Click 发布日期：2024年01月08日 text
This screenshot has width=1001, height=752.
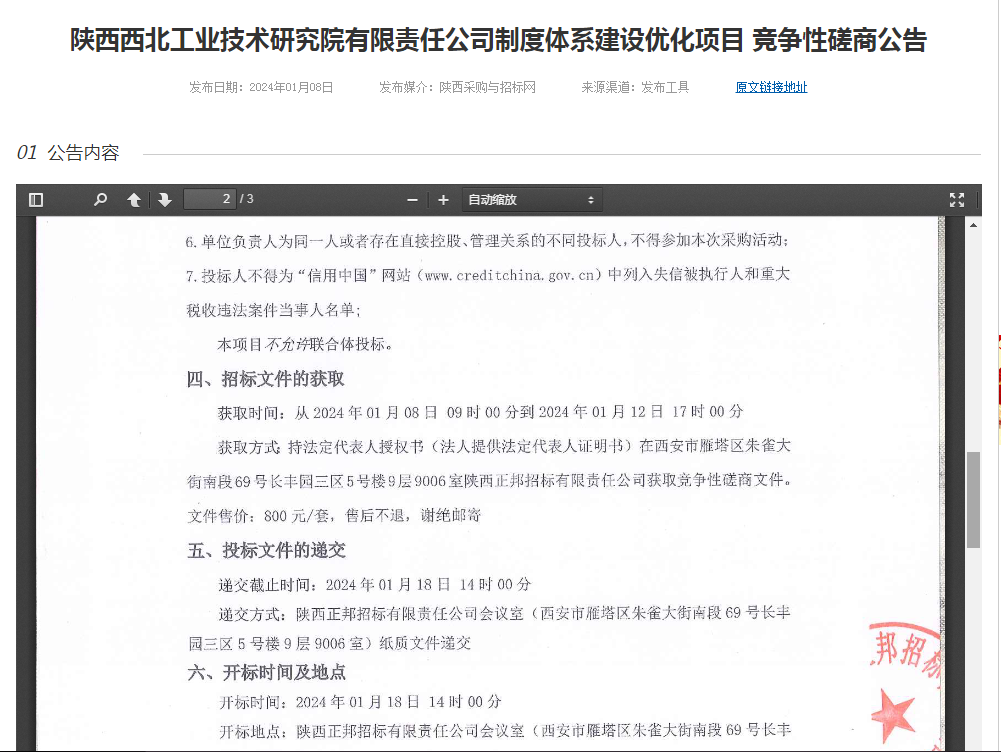261,87
